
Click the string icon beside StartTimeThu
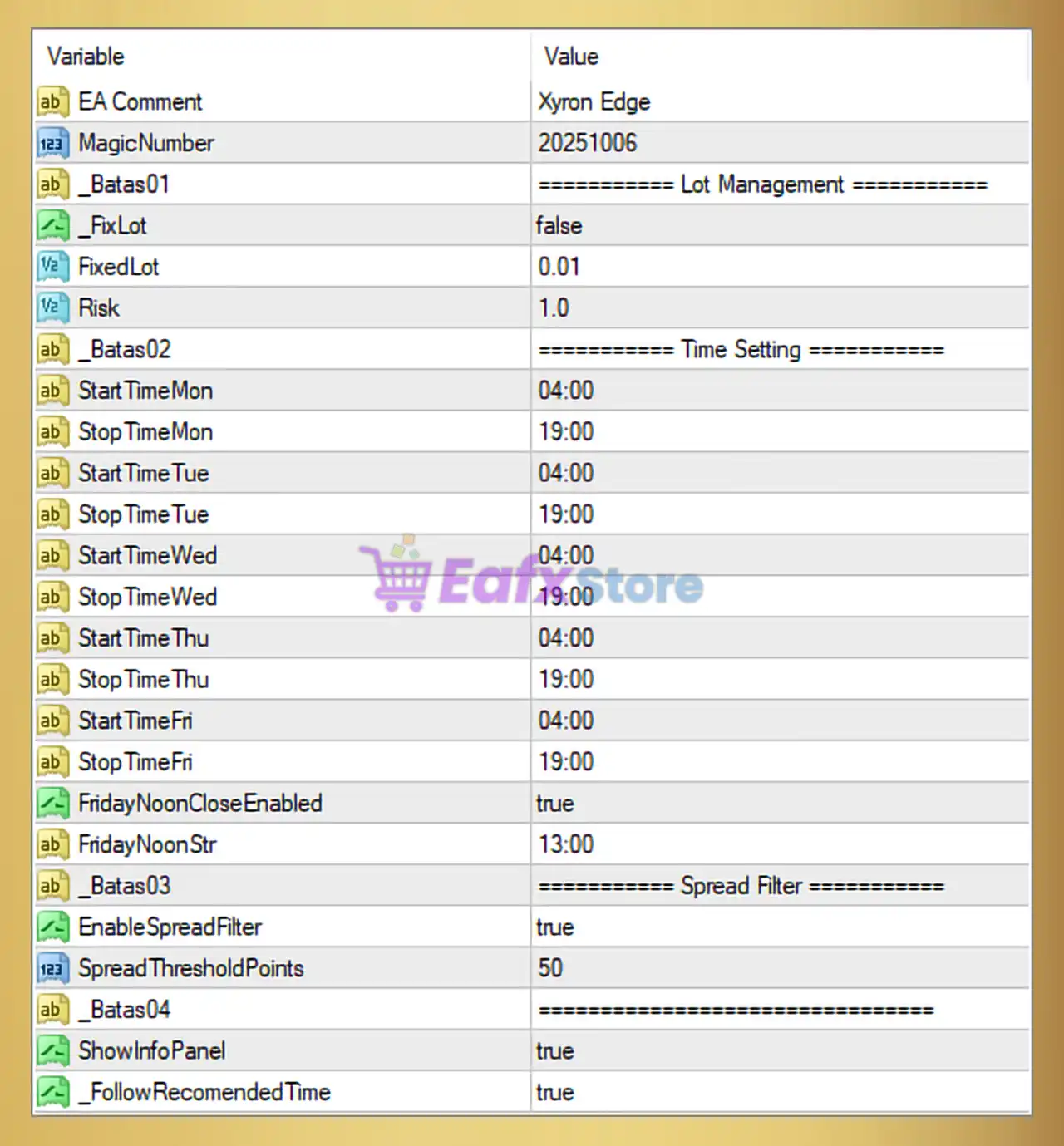52,638
